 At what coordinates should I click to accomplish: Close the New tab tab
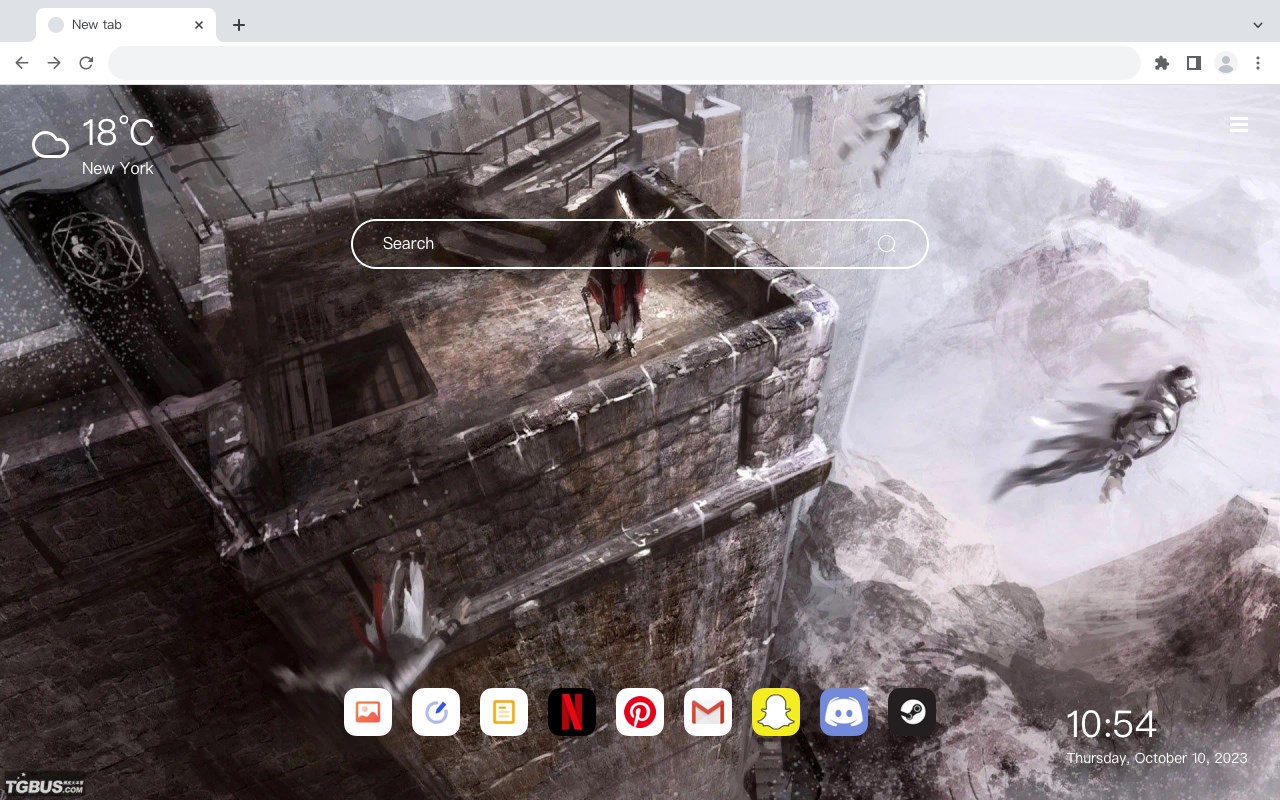(x=199, y=25)
